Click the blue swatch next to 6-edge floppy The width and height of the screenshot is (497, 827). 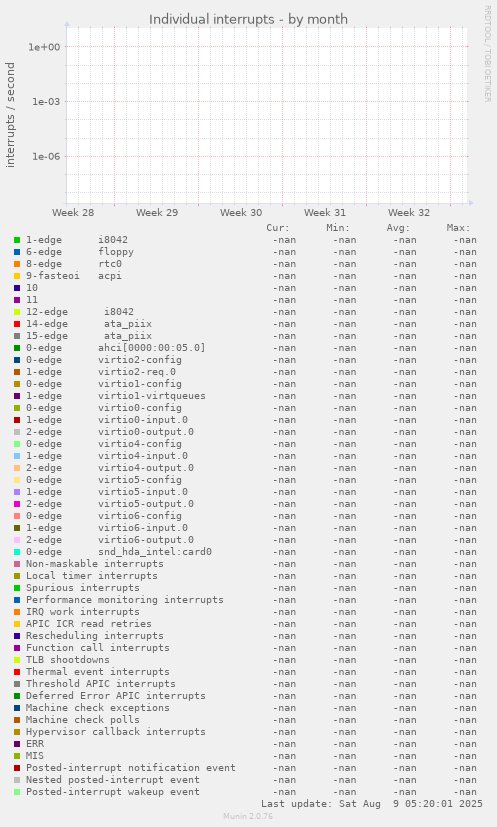[x=17, y=252]
